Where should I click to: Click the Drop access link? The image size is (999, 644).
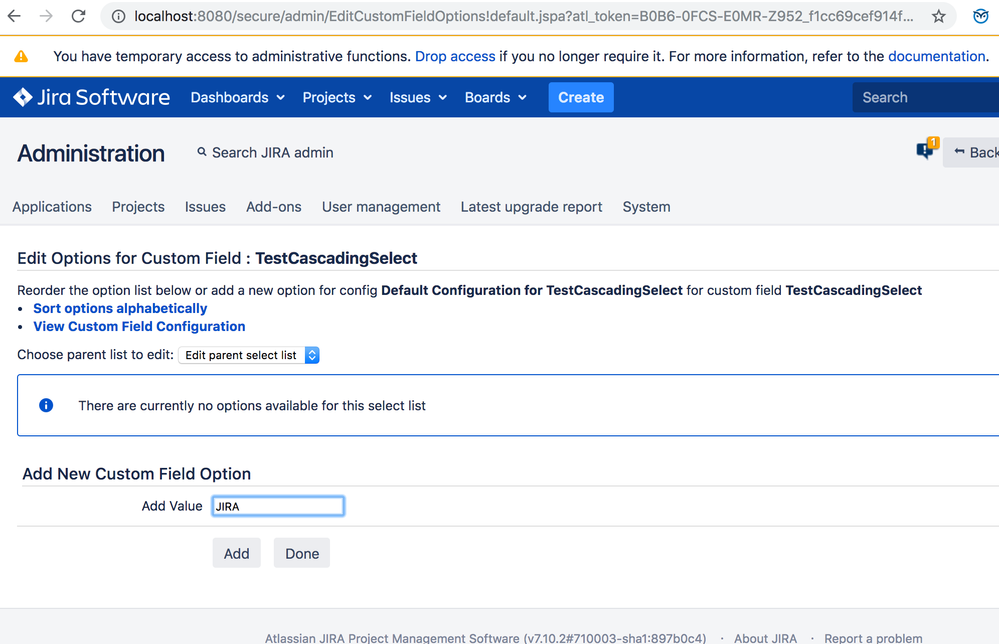tap(455, 56)
